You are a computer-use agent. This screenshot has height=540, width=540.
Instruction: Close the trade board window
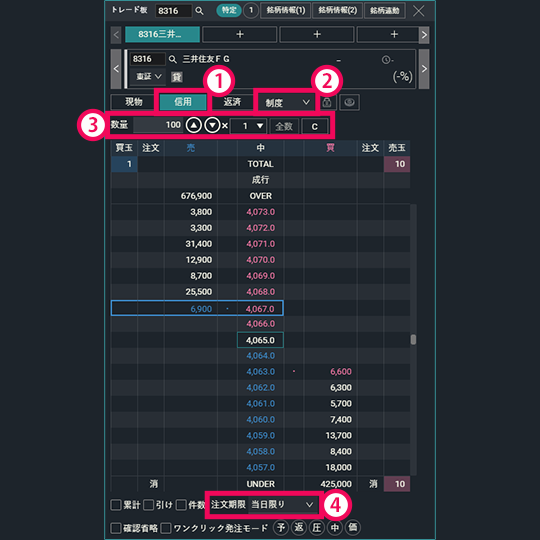pos(418,11)
